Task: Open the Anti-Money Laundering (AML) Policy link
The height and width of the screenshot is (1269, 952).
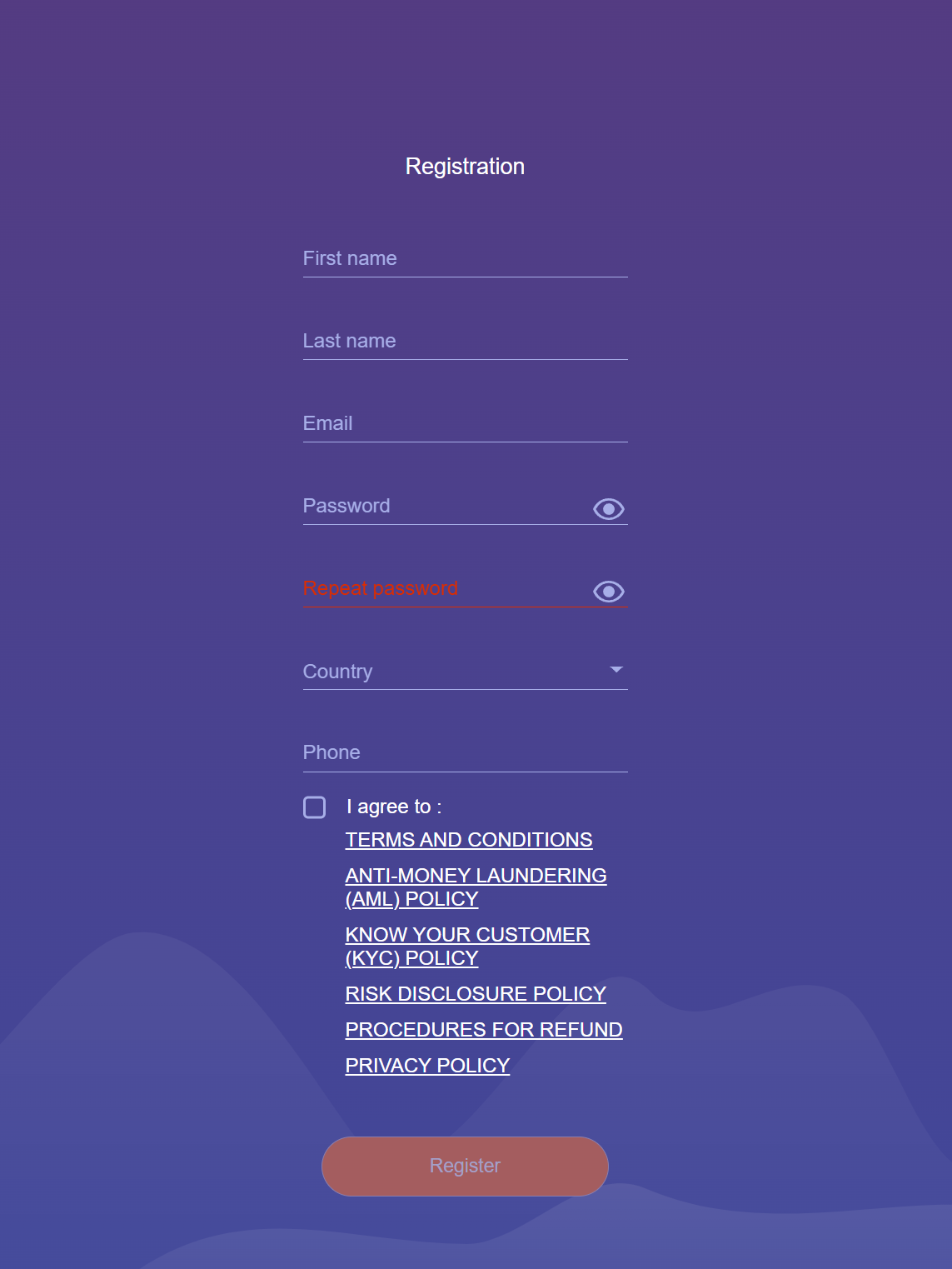Action: pos(476,887)
